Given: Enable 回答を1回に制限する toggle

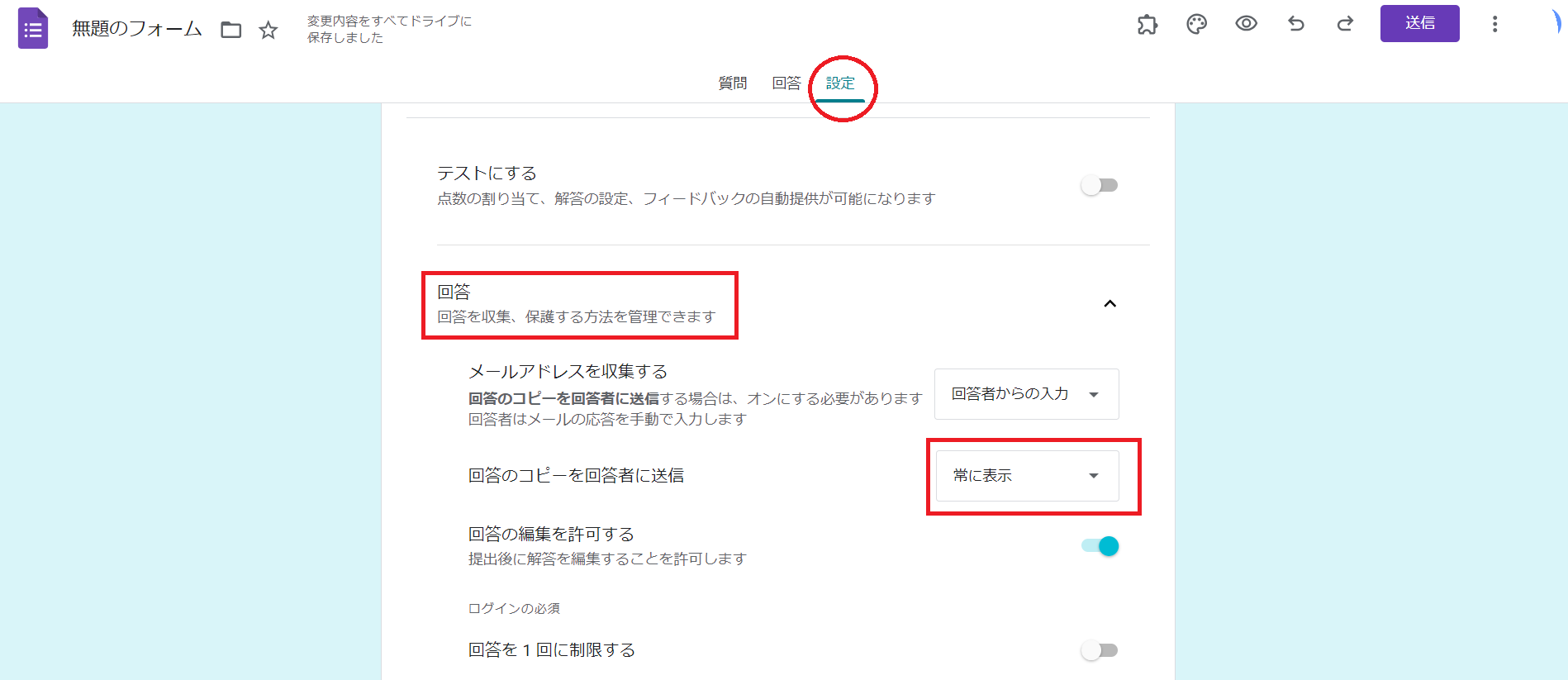Looking at the screenshot, I should 1099,650.
